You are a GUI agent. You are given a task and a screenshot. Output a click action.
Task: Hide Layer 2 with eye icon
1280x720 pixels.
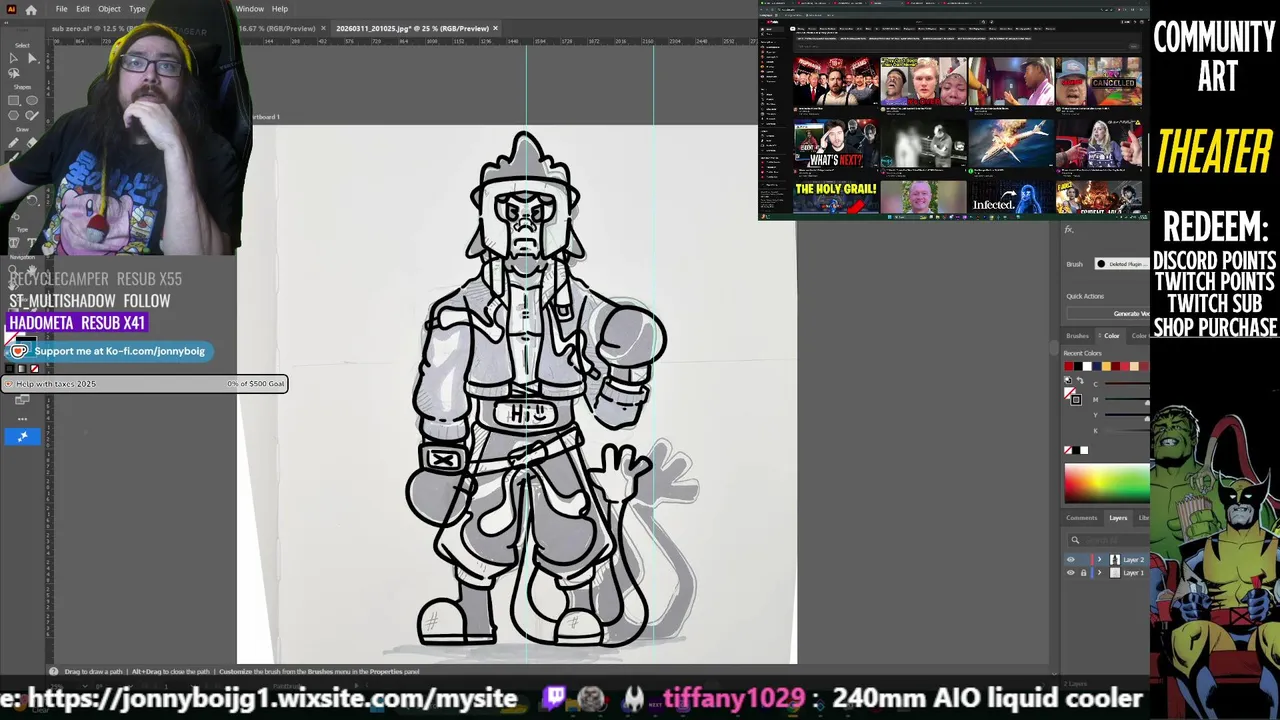click(x=1070, y=560)
